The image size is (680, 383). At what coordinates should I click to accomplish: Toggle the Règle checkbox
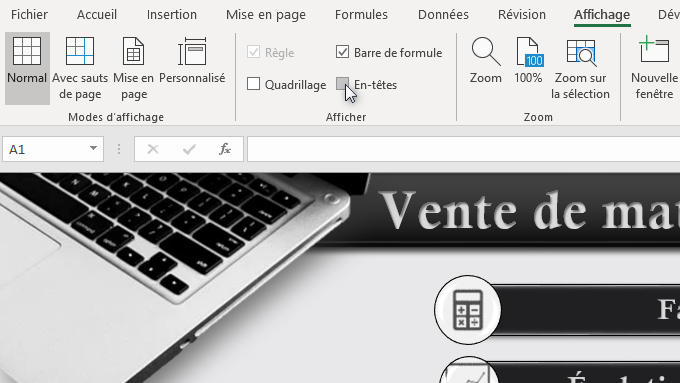(253, 52)
